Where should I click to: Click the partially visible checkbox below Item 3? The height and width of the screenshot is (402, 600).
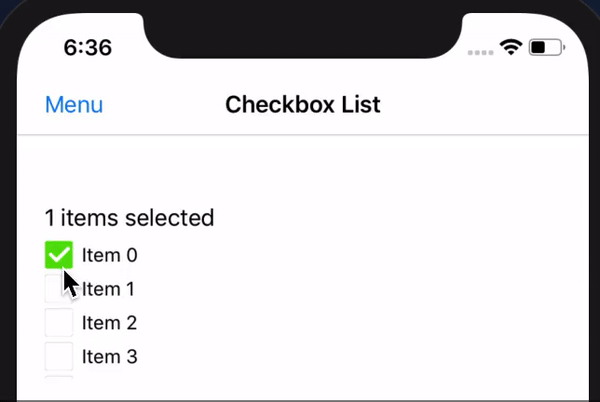coord(59,377)
